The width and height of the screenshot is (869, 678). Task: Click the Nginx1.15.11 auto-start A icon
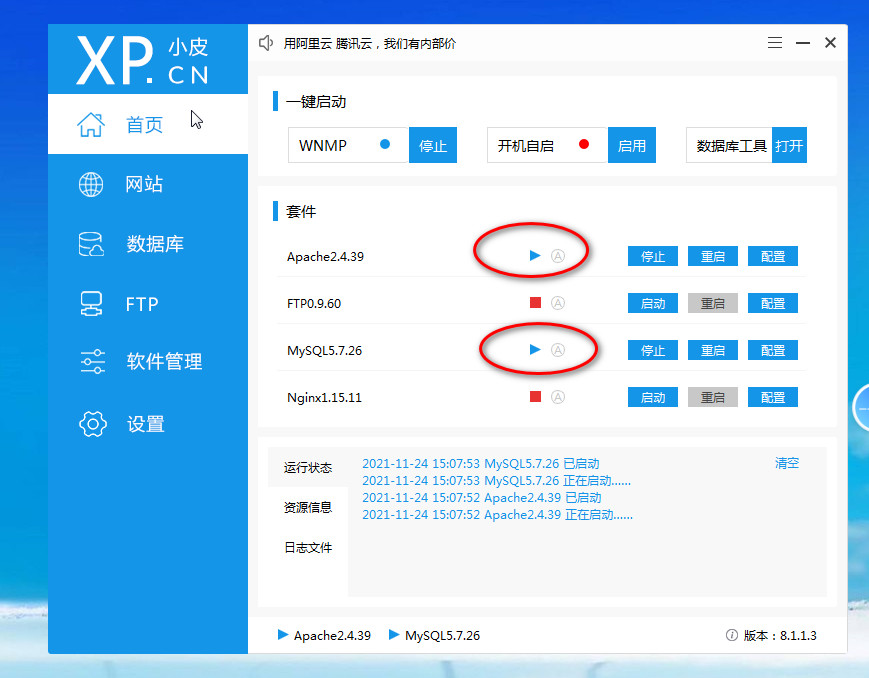[x=558, y=397]
